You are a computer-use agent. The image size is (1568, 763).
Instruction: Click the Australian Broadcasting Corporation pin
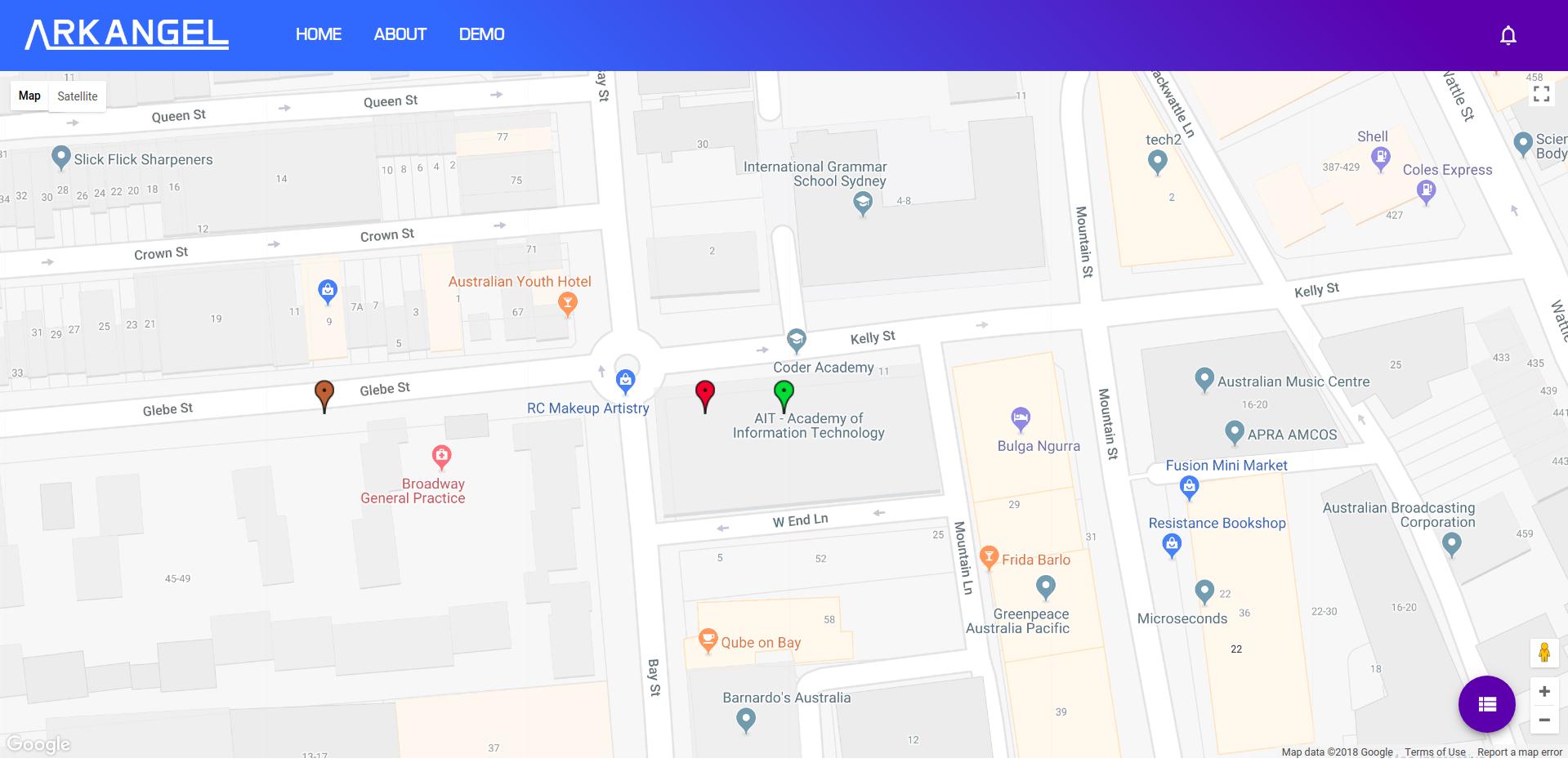(x=1451, y=545)
